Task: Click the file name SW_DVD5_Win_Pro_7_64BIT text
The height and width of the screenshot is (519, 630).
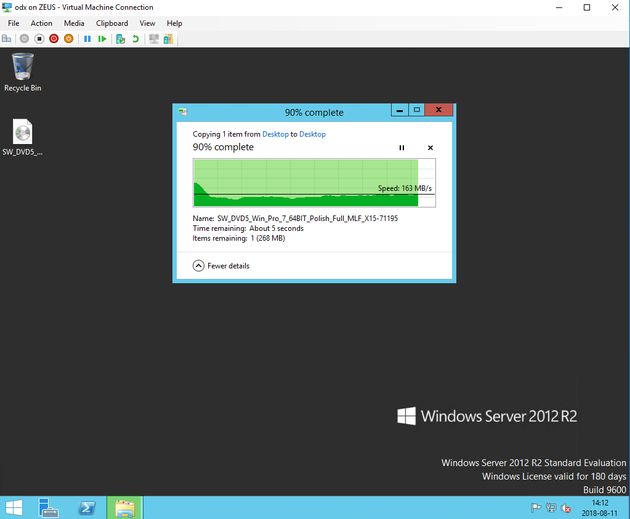Action: pos(307,219)
